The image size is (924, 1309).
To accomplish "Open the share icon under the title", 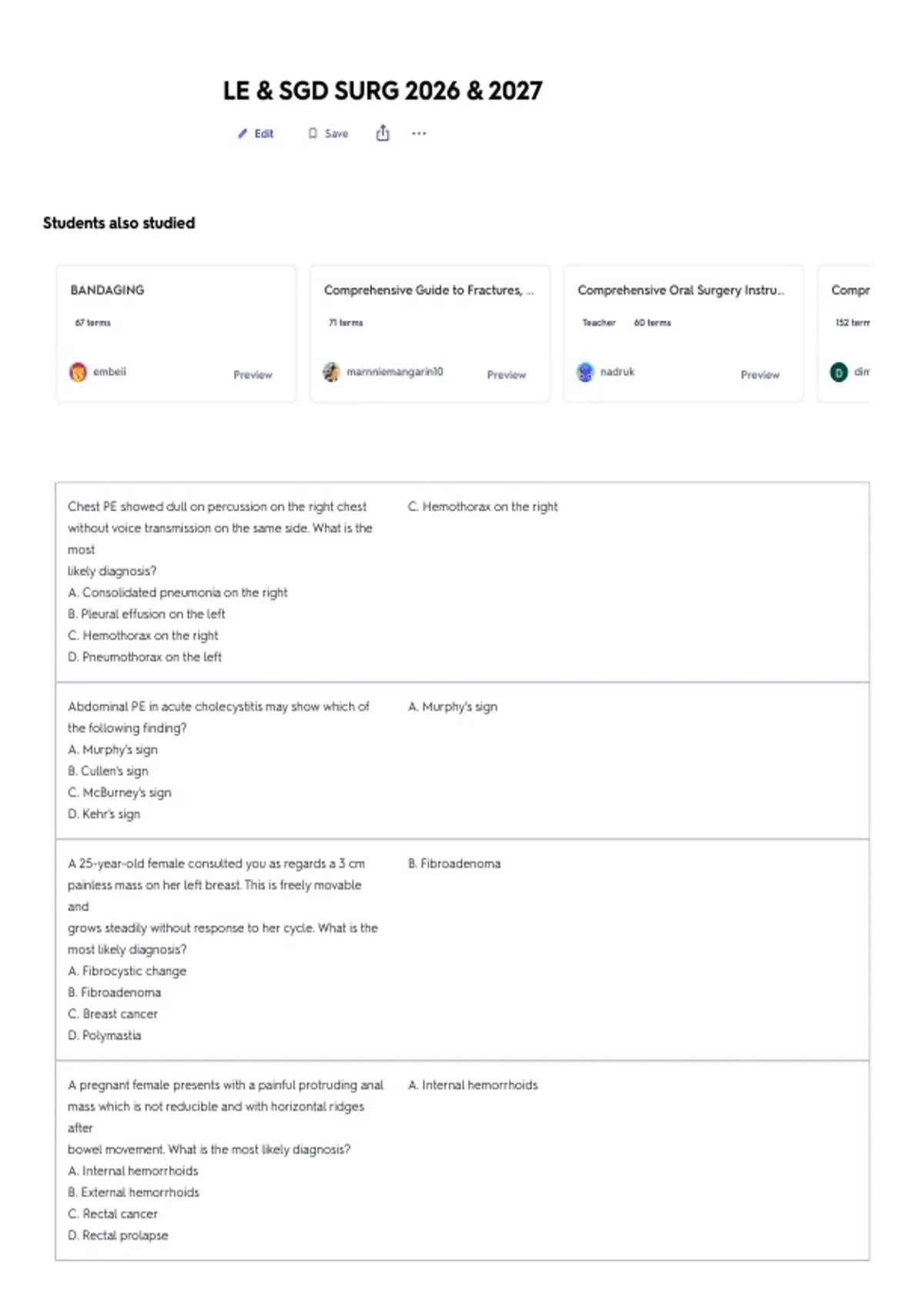I will coord(383,133).
